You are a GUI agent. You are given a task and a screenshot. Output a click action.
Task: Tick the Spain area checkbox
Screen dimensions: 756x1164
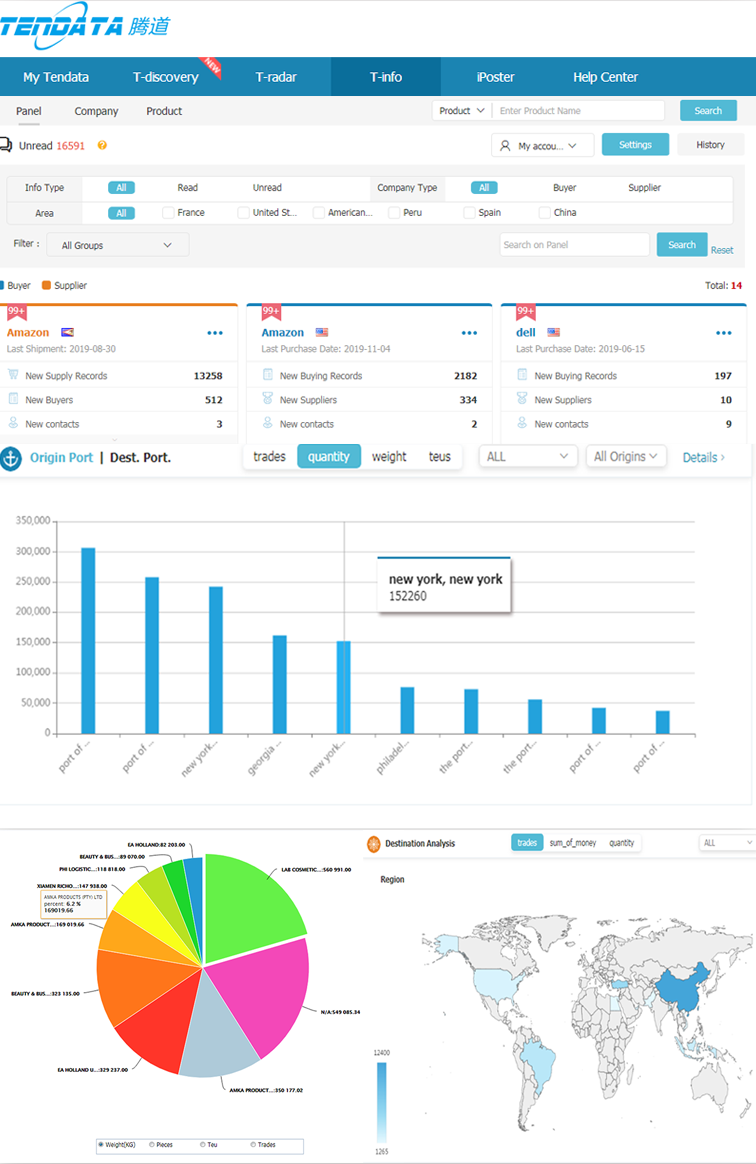pos(469,212)
